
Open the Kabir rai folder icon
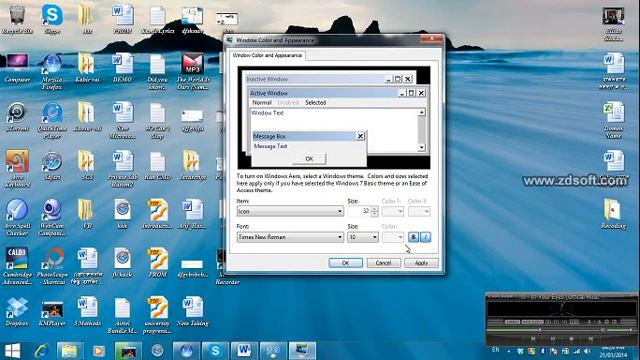[x=87, y=67]
